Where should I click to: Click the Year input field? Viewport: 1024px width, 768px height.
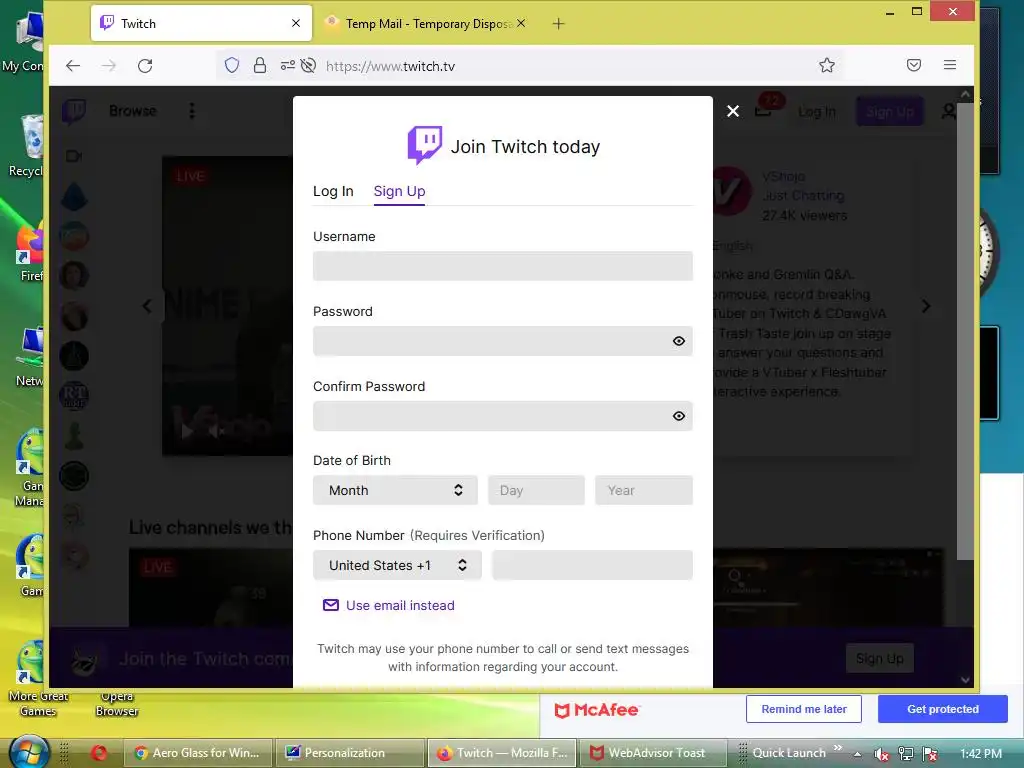pos(643,490)
